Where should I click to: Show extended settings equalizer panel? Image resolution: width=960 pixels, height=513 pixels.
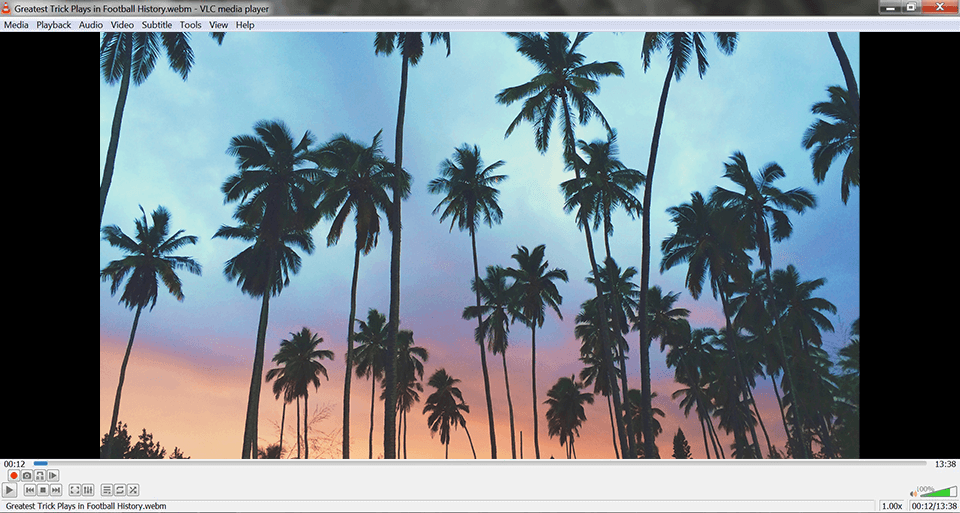(x=88, y=490)
